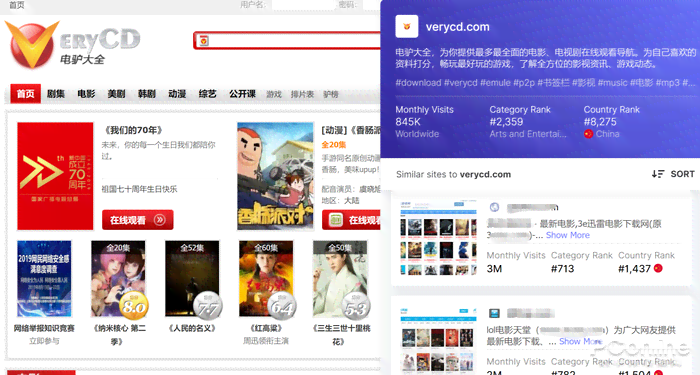The width and height of the screenshot is (700, 375).
Task: Open the 2019网民网络安全感 survey thumbnail
Action: tap(44, 279)
